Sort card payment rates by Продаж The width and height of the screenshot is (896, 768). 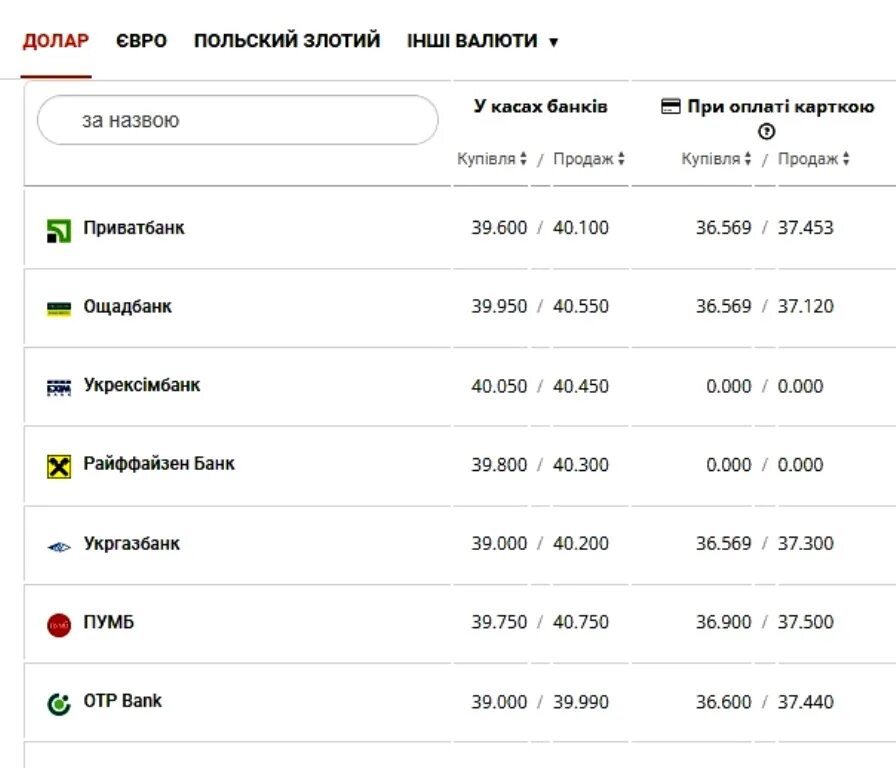coord(814,159)
